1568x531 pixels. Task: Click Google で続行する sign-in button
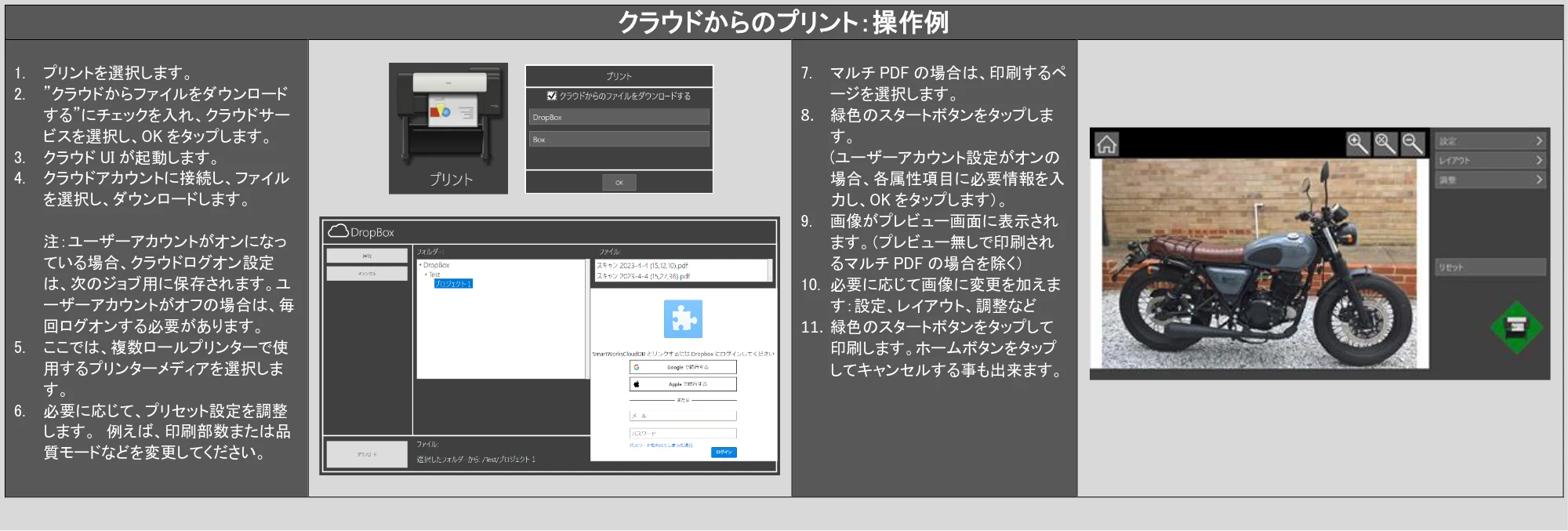click(683, 367)
